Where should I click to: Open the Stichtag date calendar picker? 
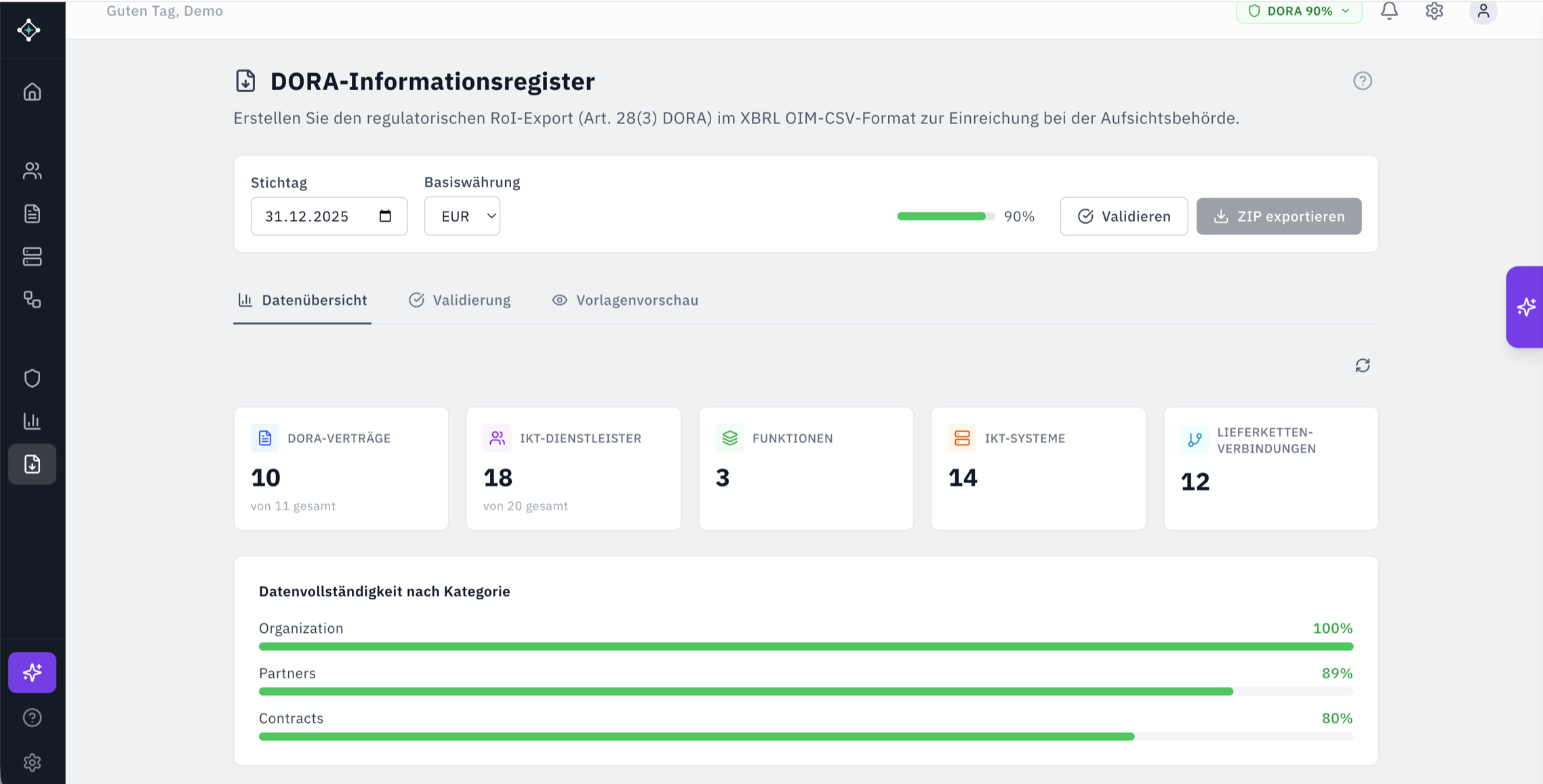pos(386,215)
